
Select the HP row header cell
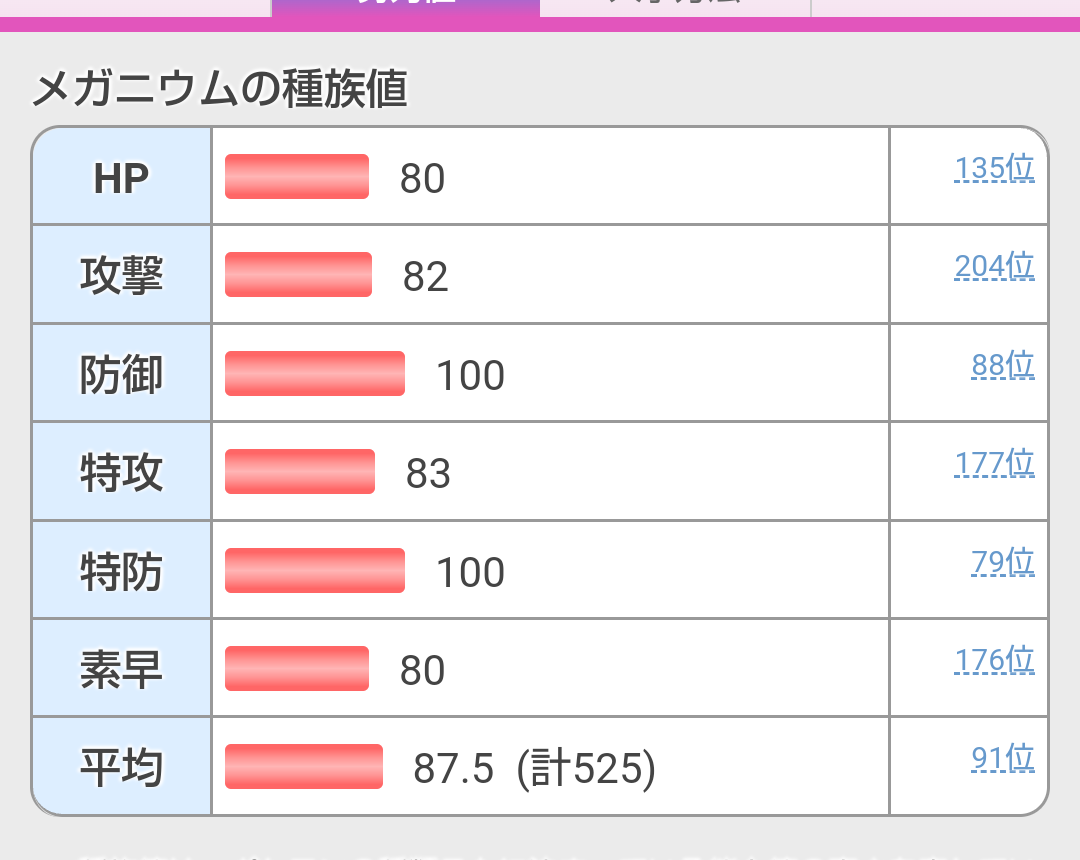(121, 177)
